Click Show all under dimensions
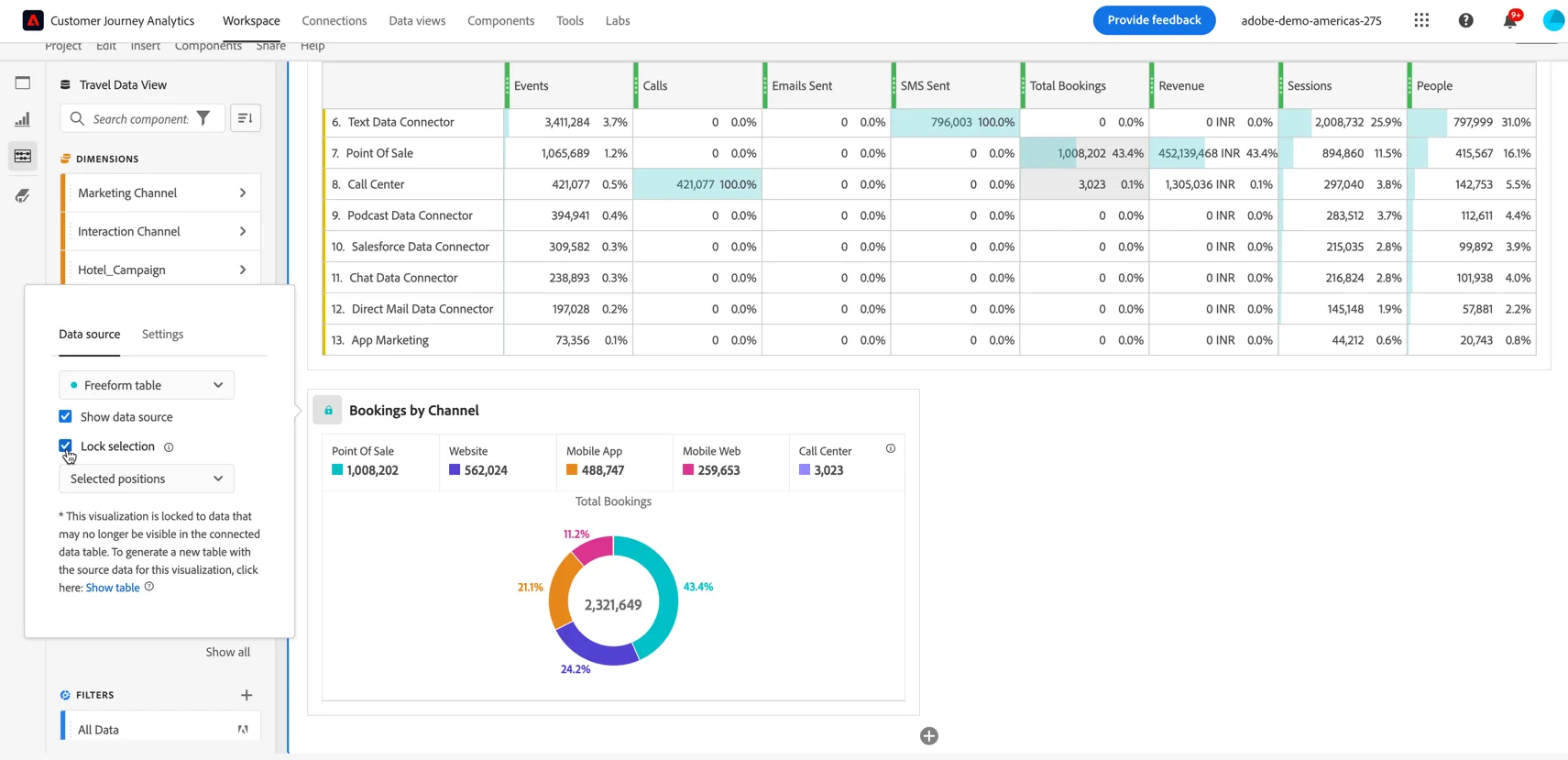The width and height of the screenshot is (1568, 760). pyautogui.click(x=227, y=652)
